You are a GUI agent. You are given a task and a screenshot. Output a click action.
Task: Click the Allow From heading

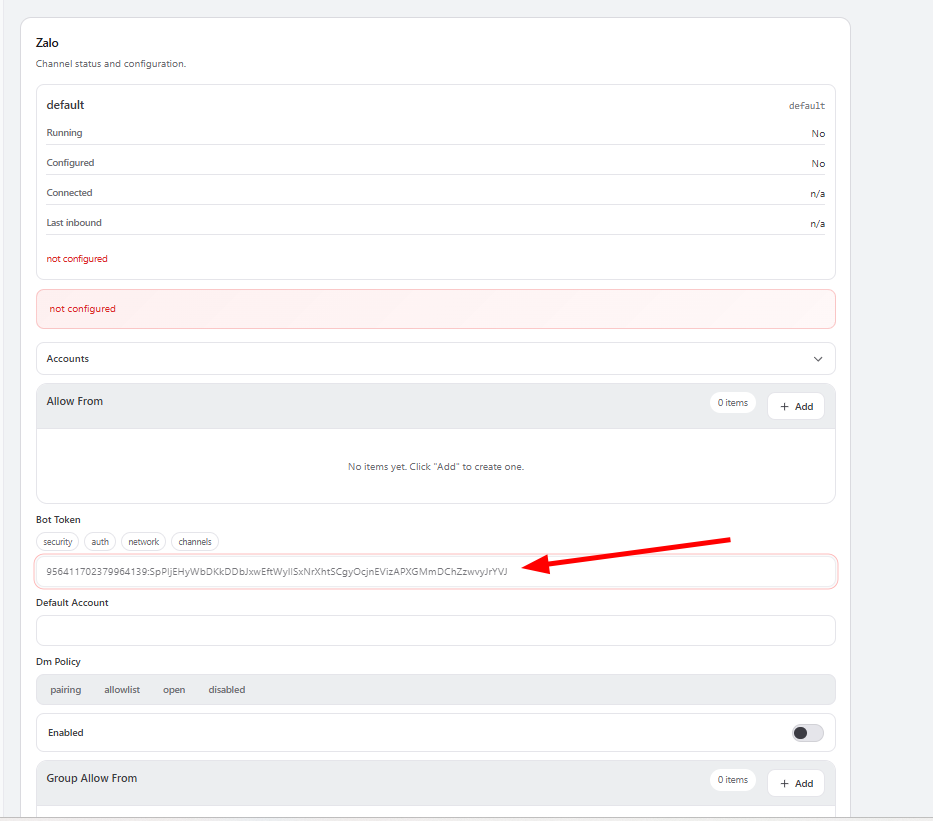point(74,402)
